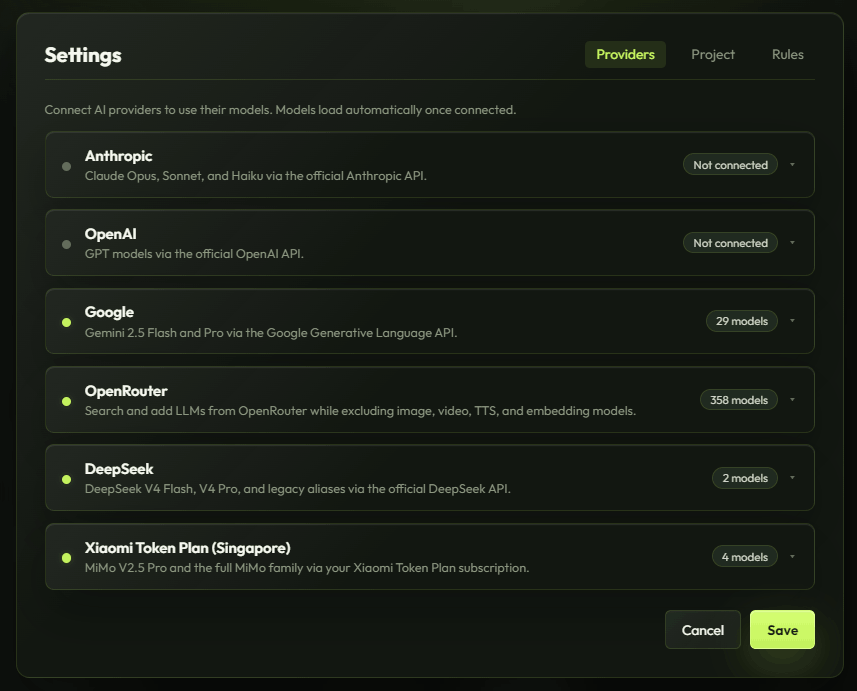The image size is (857, 691).
Task: Expand the Xiaomi Token Plan row arrow
Action: [x=792, y=557]
